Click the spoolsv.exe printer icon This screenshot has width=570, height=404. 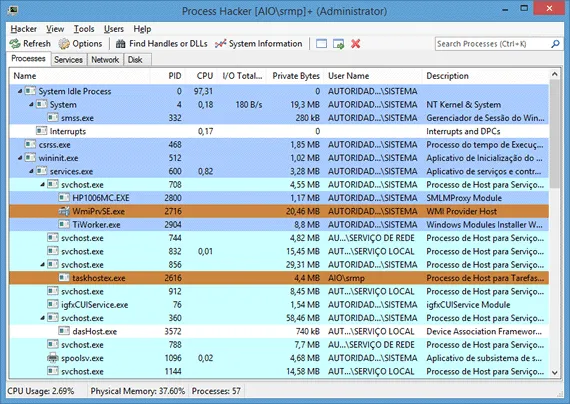pyautogui.click(x=53, y=358)
